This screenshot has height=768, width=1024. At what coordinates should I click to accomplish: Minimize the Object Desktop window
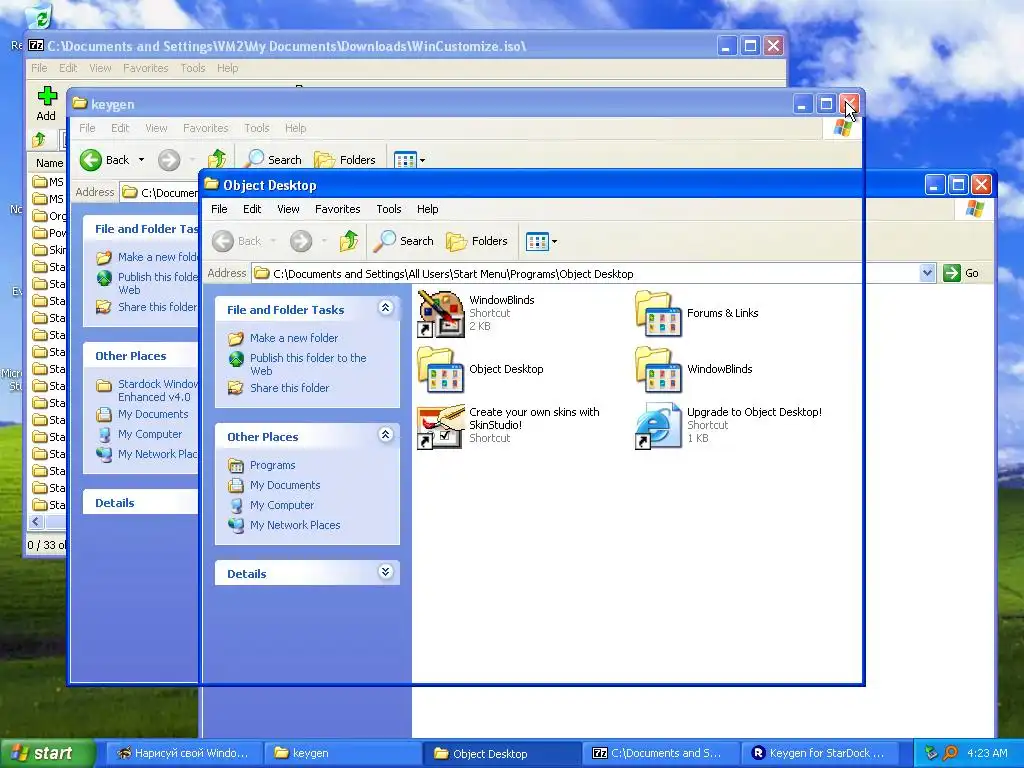[935, 185]
